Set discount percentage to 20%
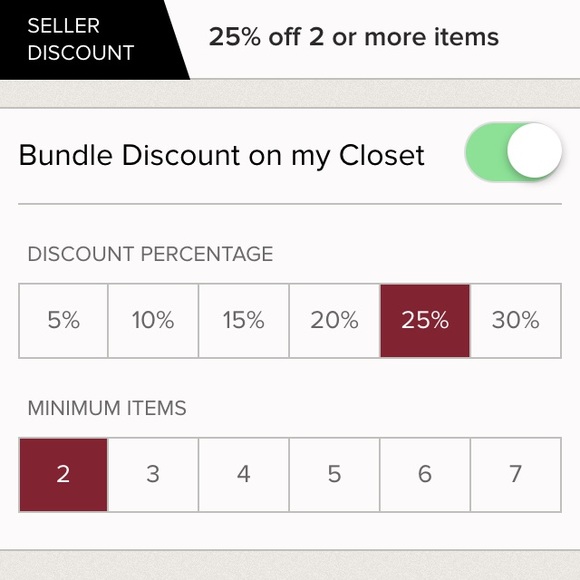This screenshot has width=580, height=580. coord(334,321)
